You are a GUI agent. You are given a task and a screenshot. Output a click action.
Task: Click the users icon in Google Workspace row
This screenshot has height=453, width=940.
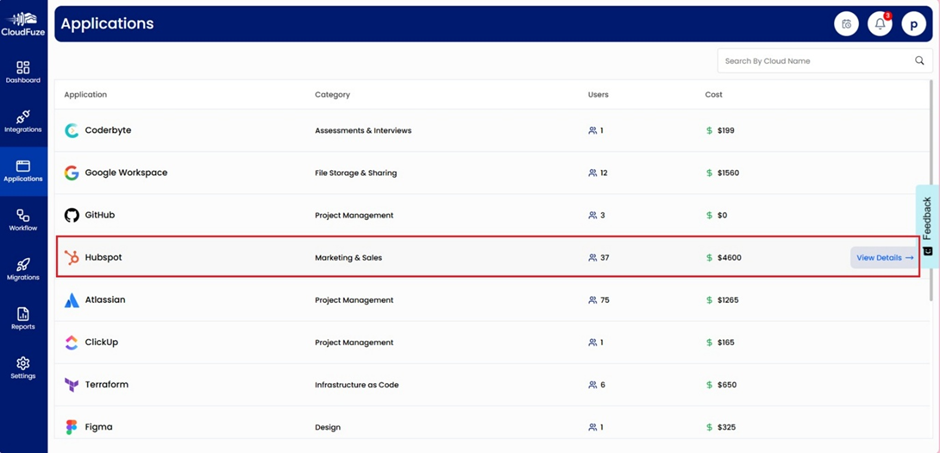point(593,173)
